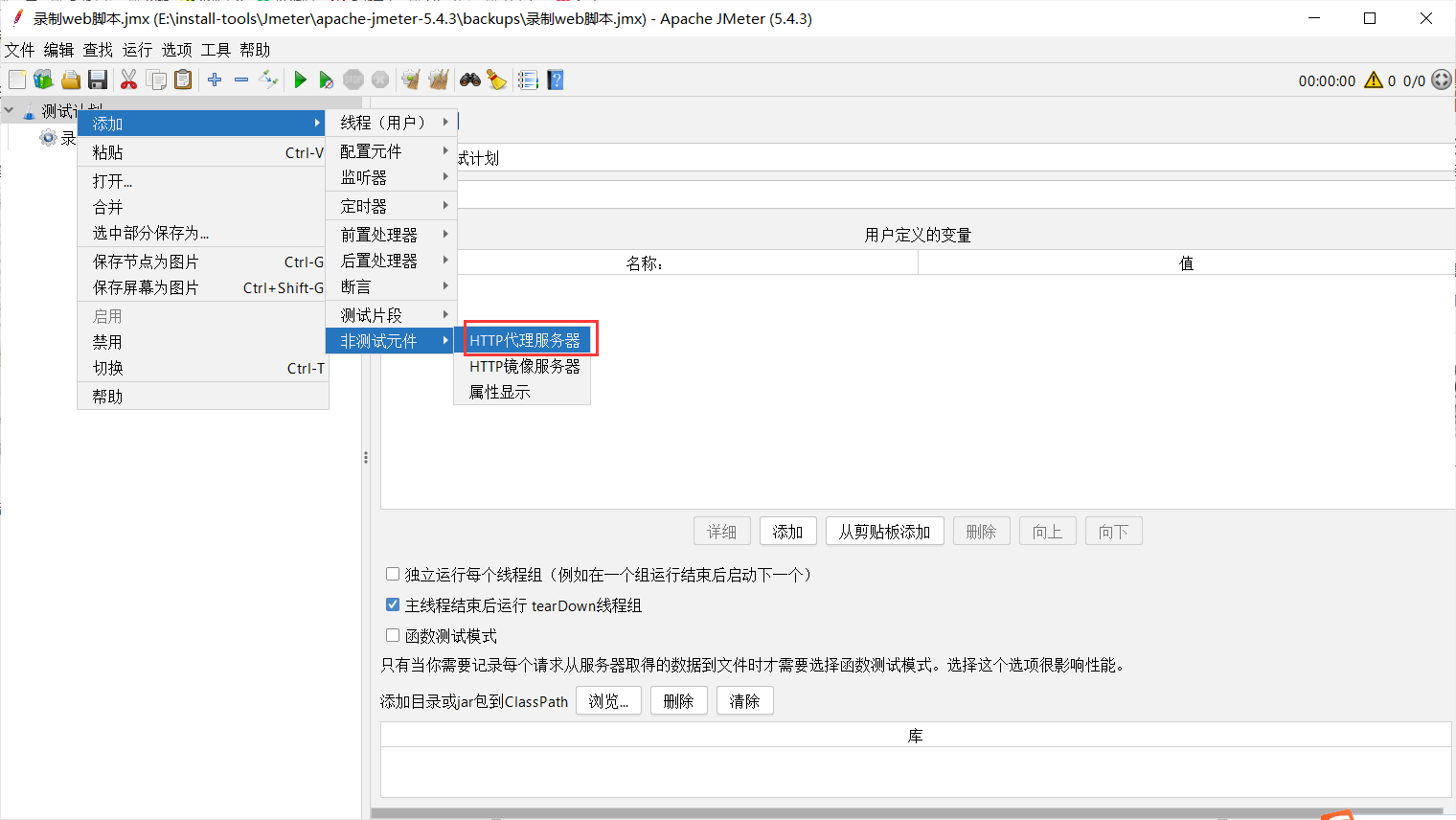Image resolution: width=1456 pixels, height=820 pixels.
Task: Click the remote engine status icon
Action: (x=1442, y=80)
